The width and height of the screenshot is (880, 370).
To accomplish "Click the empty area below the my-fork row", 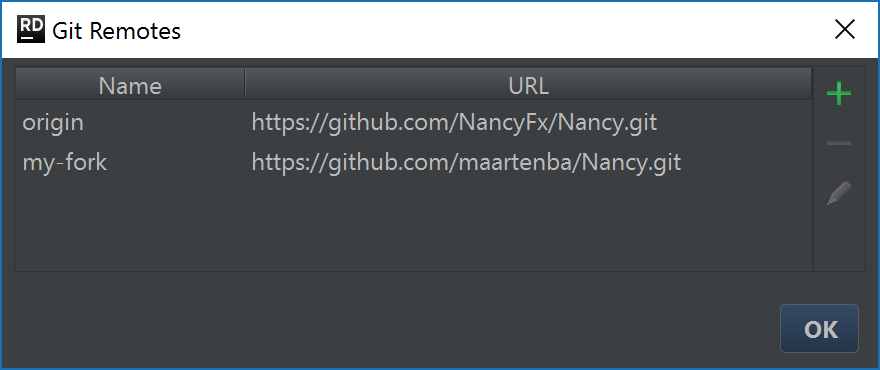I will (x=414, y=227).
